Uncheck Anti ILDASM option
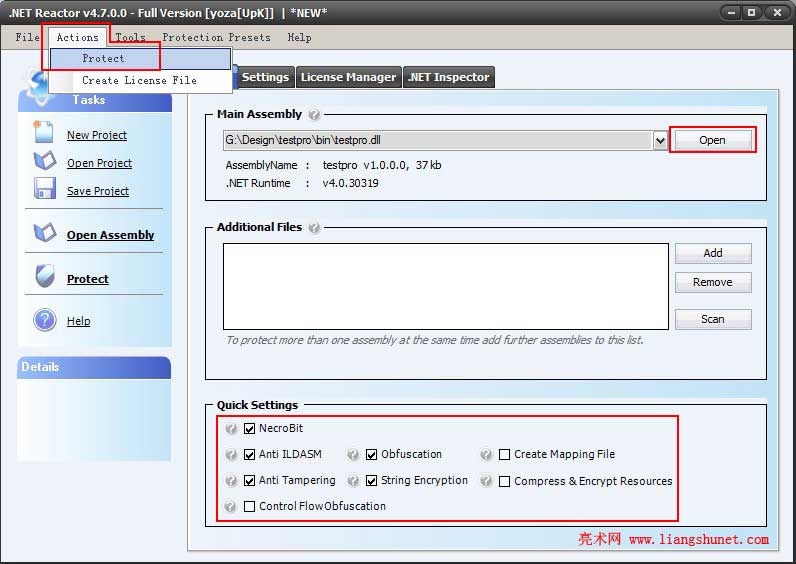The height and width of the screenshot is (564, 796). coord(249,454)
